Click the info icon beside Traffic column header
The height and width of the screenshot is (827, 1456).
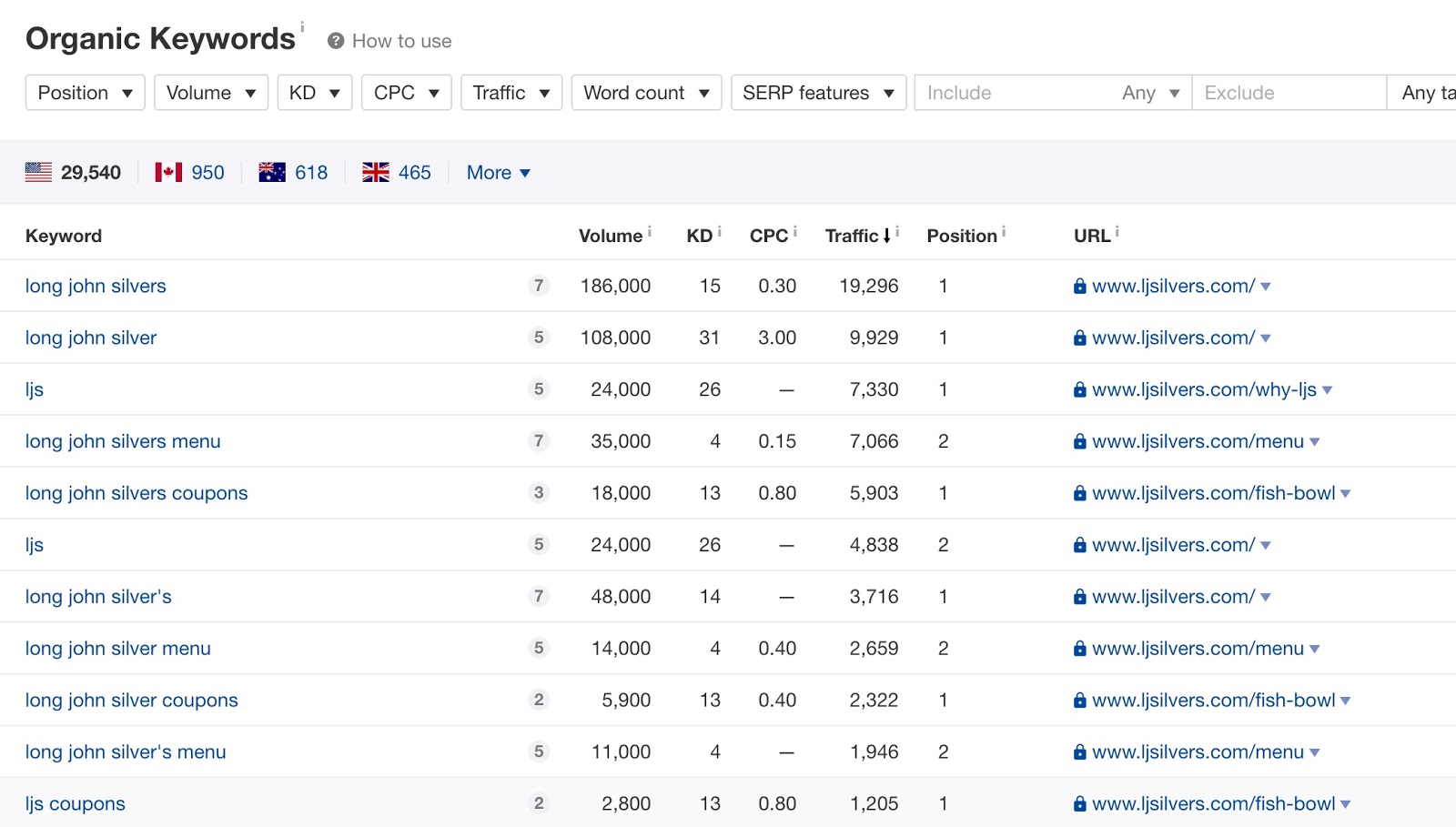897,232
